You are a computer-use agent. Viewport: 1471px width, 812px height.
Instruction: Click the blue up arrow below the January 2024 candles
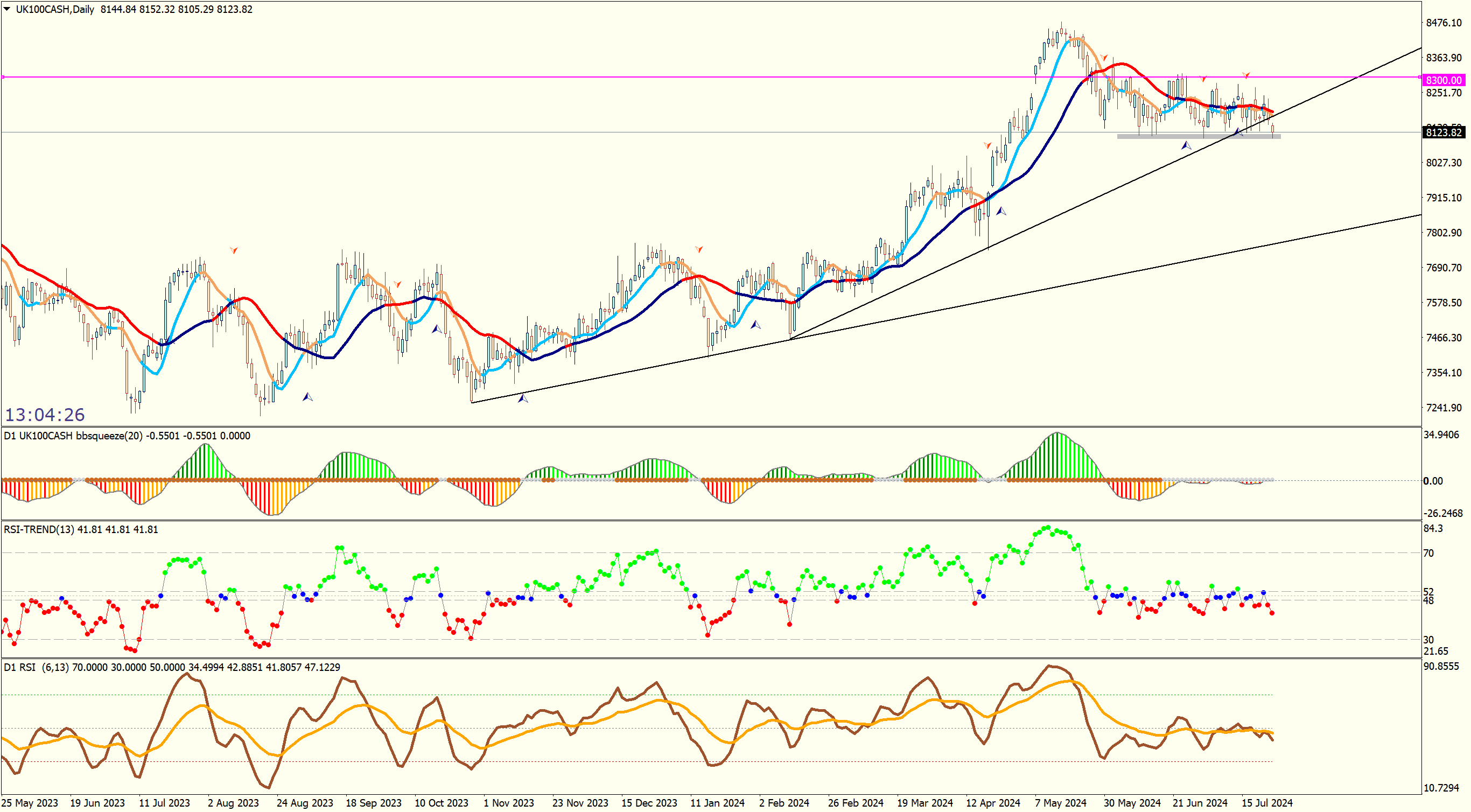coord(755,324)
